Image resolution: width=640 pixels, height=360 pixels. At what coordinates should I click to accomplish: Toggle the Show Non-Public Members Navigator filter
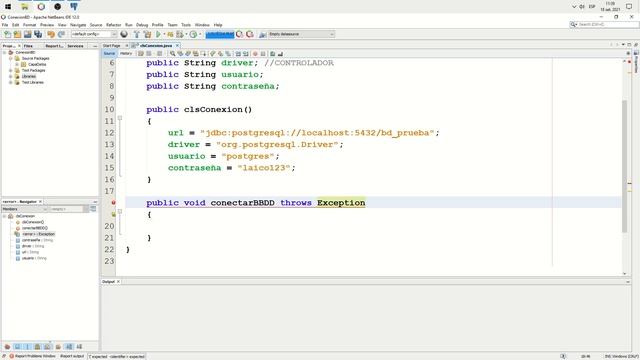click(38, 347)
